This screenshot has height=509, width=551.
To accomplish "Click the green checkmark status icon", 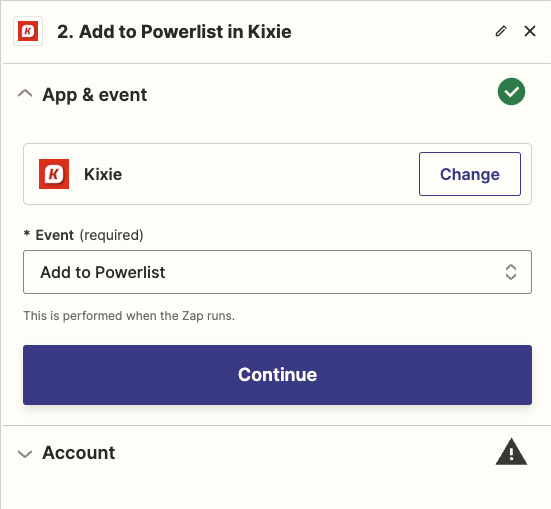I will [x=511, y=92].
